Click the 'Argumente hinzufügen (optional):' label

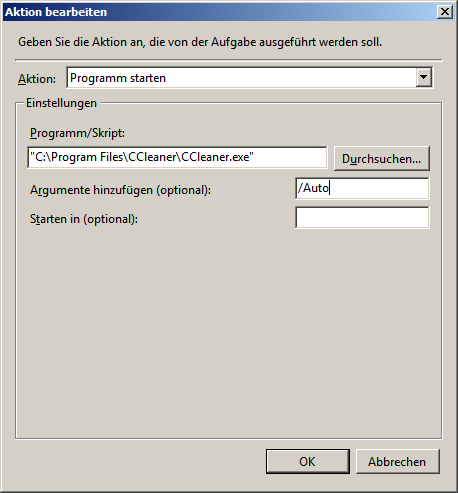120,190
